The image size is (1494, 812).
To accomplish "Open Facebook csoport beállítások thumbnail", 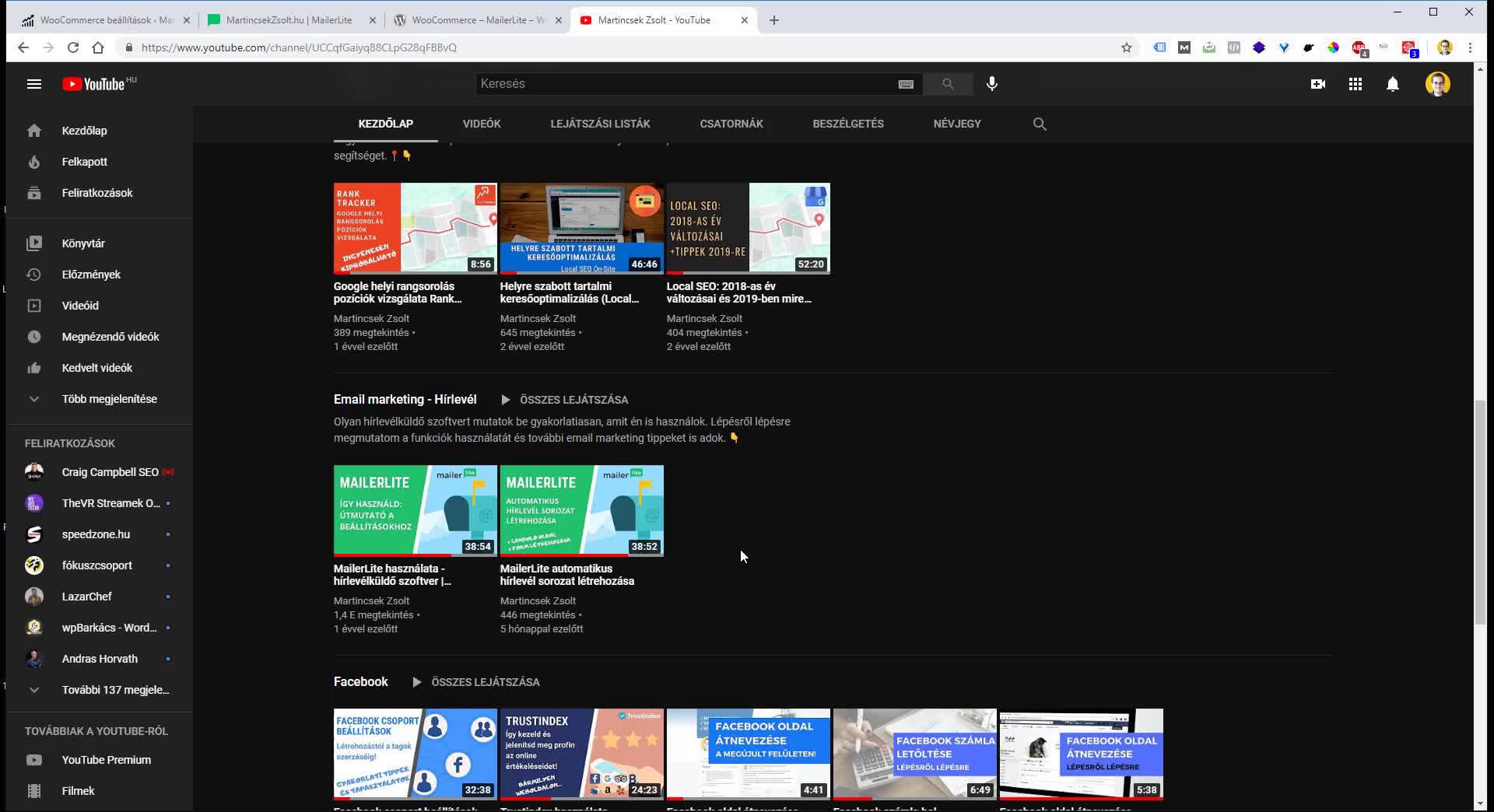I will [x=416, y=754].
